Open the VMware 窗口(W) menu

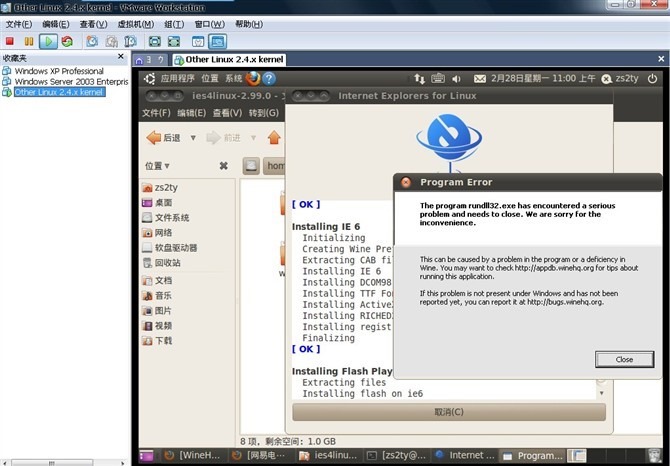click(209, 24)
